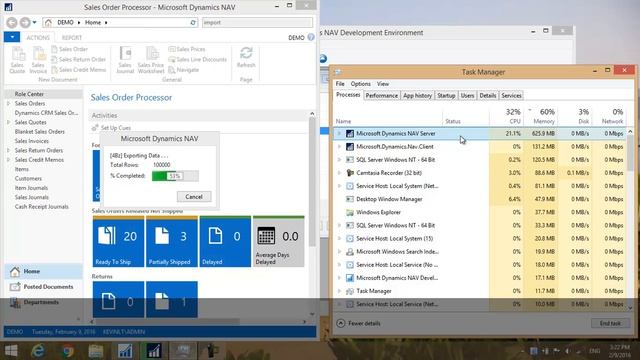
Task: Refresh the Role Center page
Action: click(x=246, y=57)
